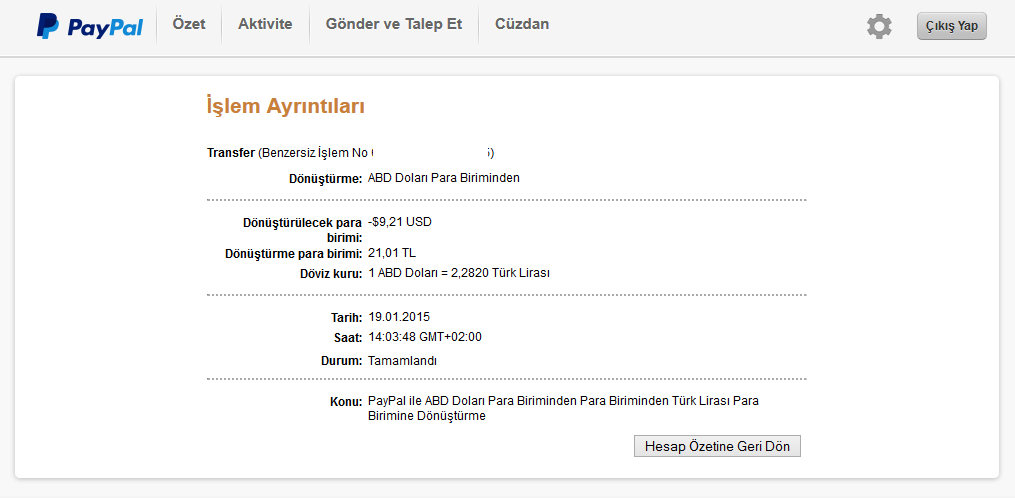Screen dimensions: 1015x498
Task: Click the Transfer transaction number line
Action: [x=350, y=153]
